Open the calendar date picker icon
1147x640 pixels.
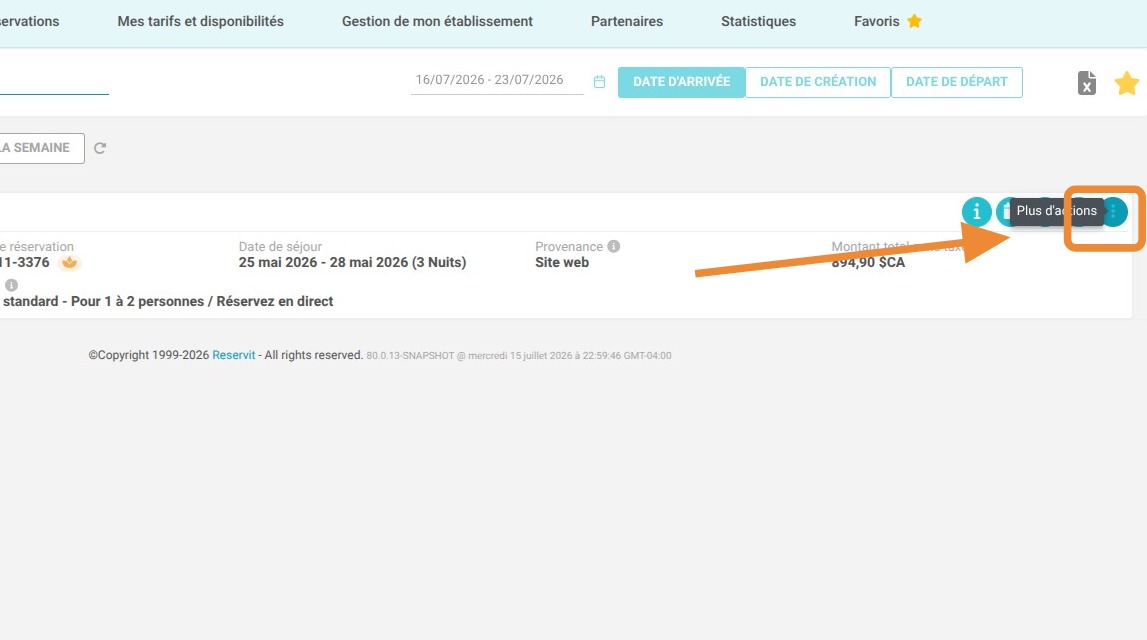tap(599, 82)
